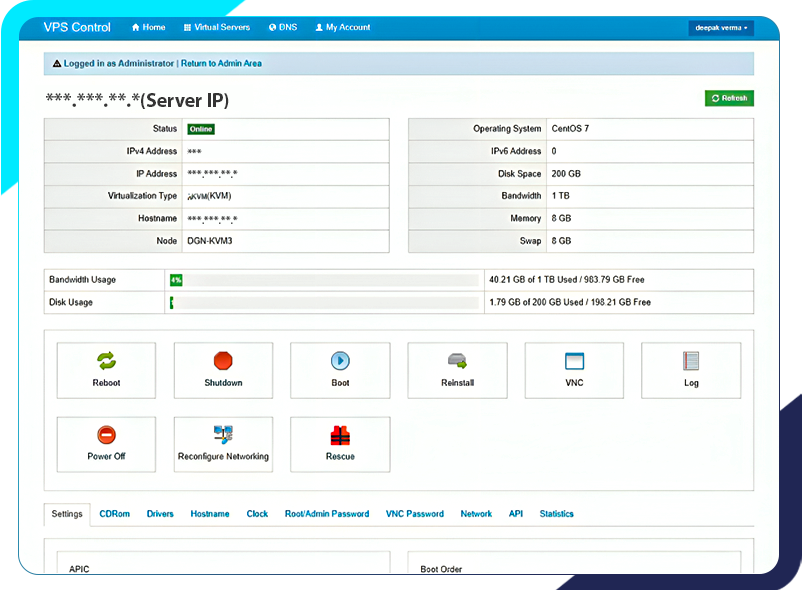Click the Rescue life vest icon
This screenshot has height=590, width=802.
point(340,436)
